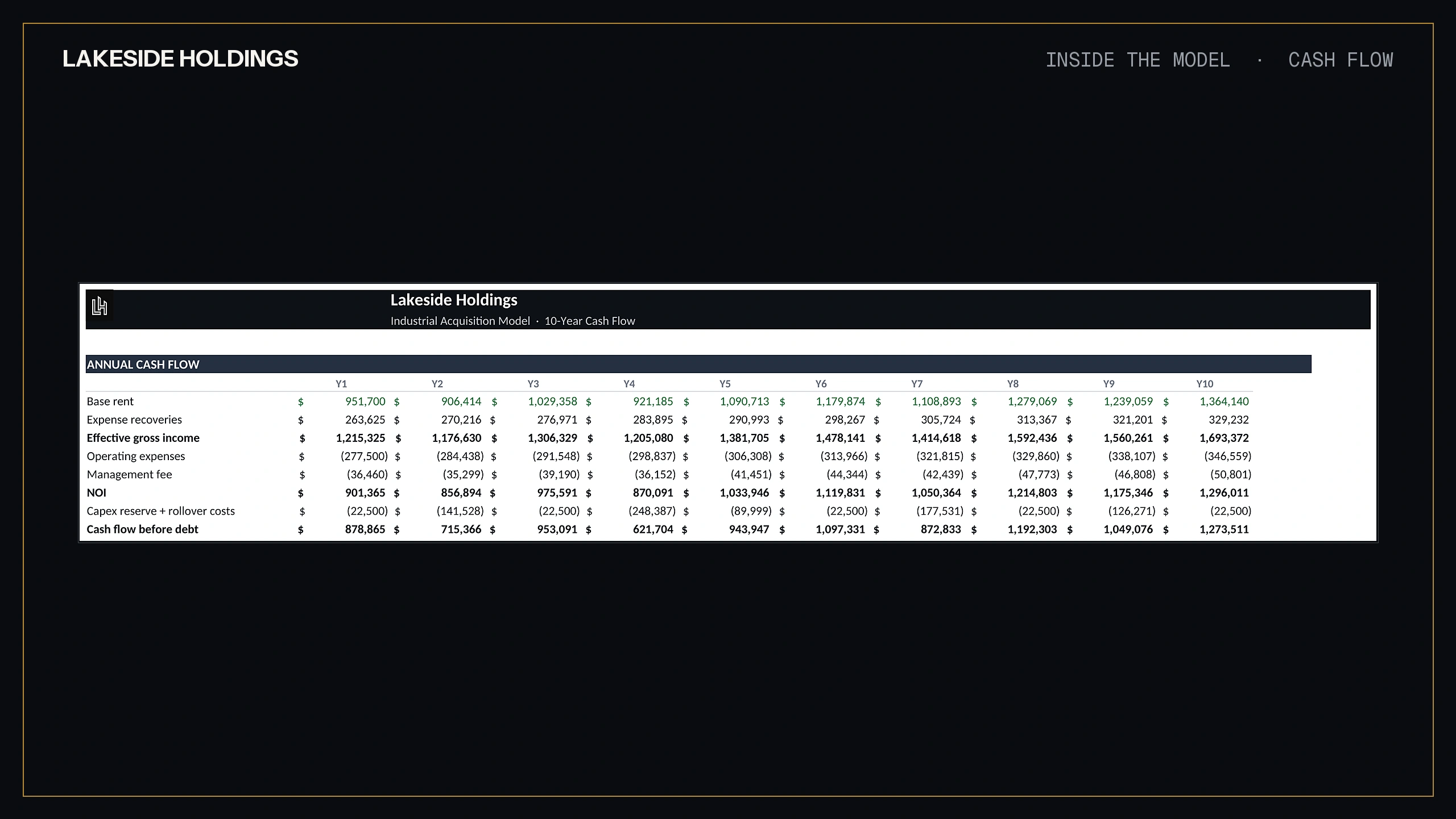Click cash flow value 878,865

(x=365, y=529)
